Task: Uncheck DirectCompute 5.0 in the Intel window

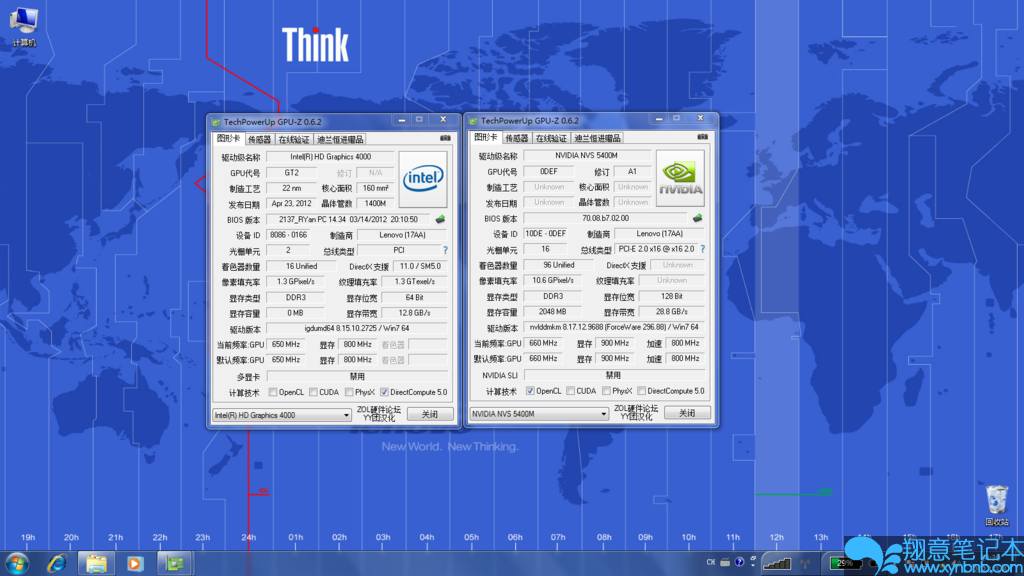Action: click(385, 392)
